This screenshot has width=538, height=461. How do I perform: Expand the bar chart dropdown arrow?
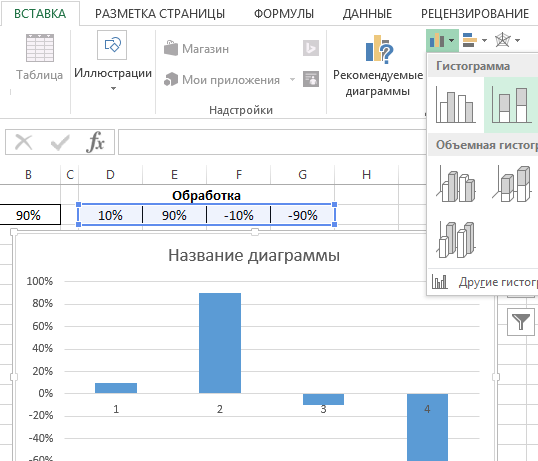484,40
